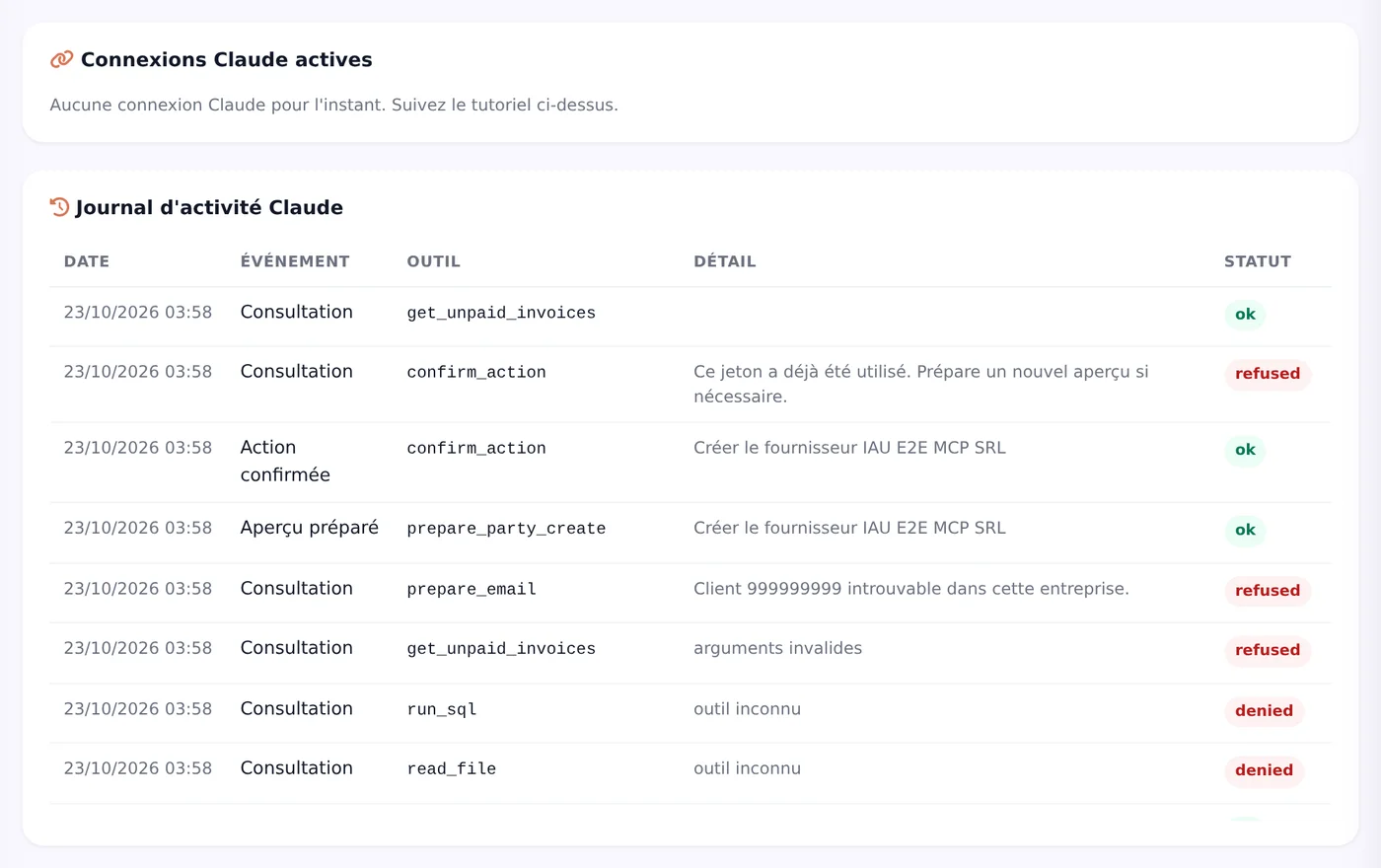Click the "refused" badge beside "arguments invalides"

(1268, 650)
